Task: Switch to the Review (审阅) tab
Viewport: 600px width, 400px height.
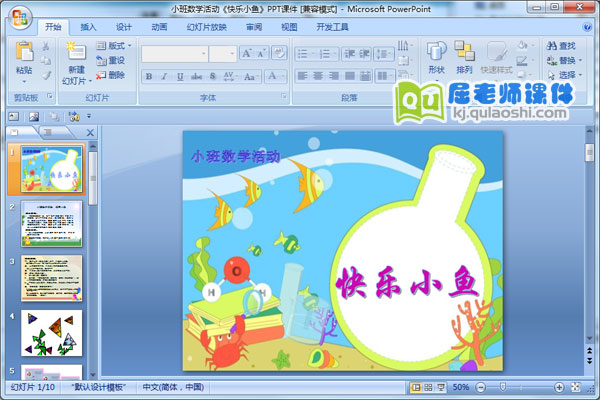Action: click(254, 27)
